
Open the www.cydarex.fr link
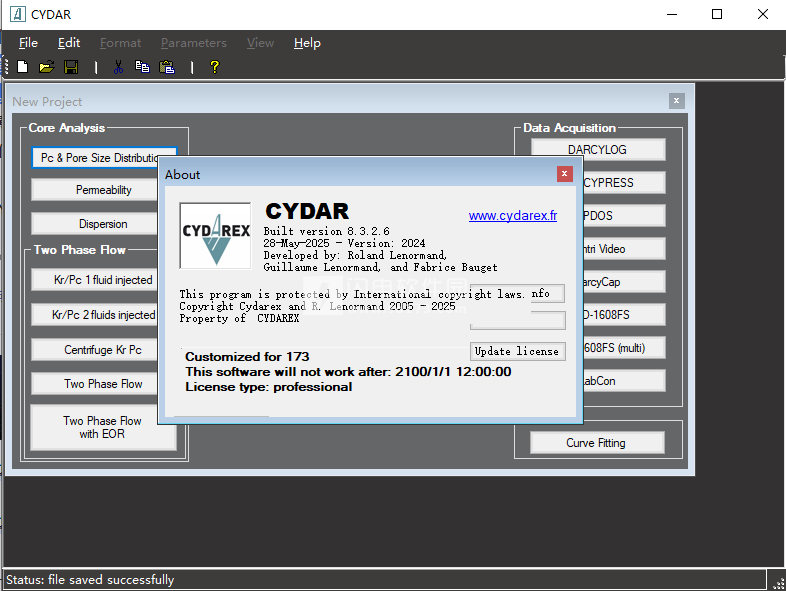pos(513,216)
